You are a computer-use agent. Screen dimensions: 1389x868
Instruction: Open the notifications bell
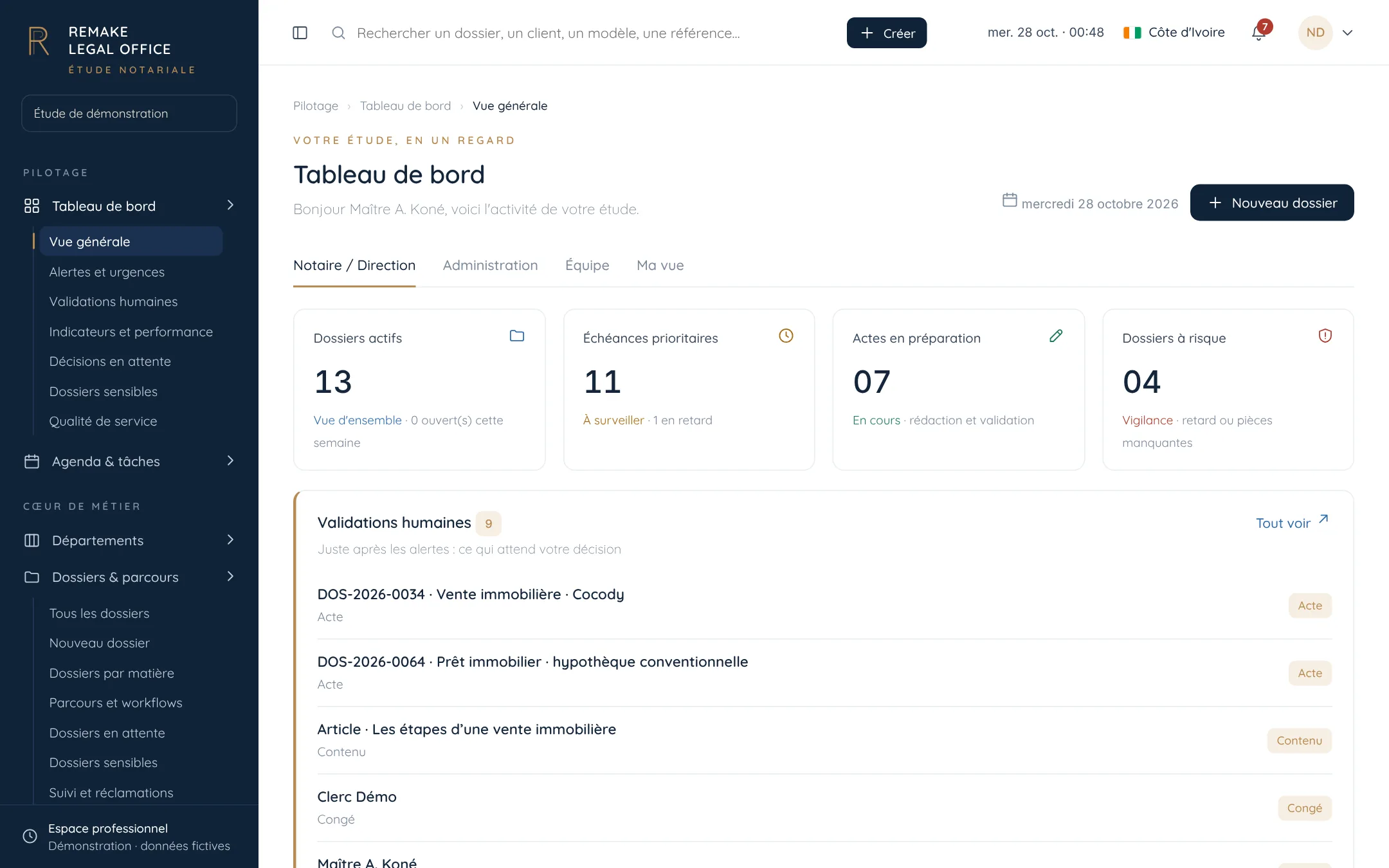[1258, 33]
